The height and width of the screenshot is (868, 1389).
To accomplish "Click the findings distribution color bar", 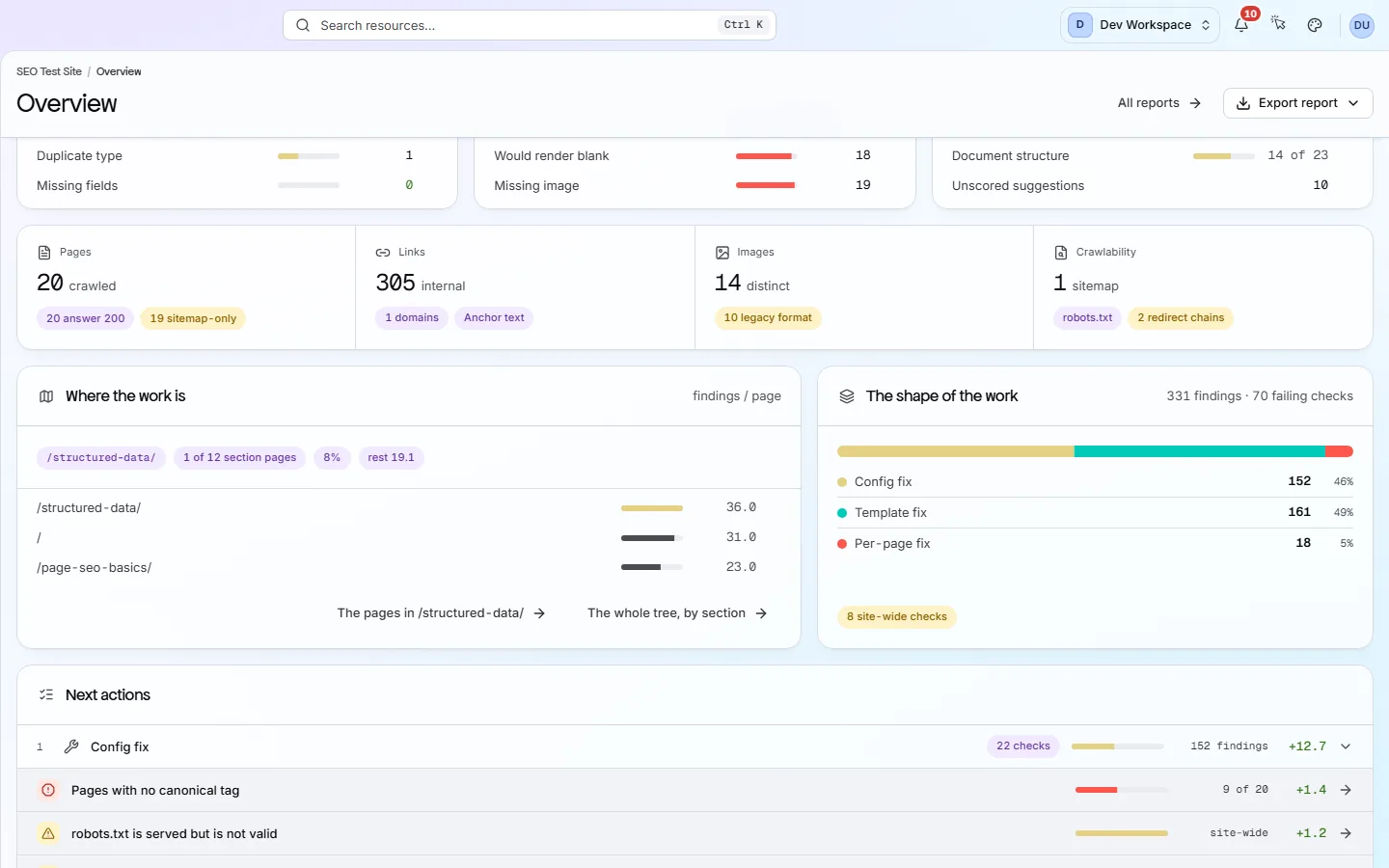I will pos(1095,451).
